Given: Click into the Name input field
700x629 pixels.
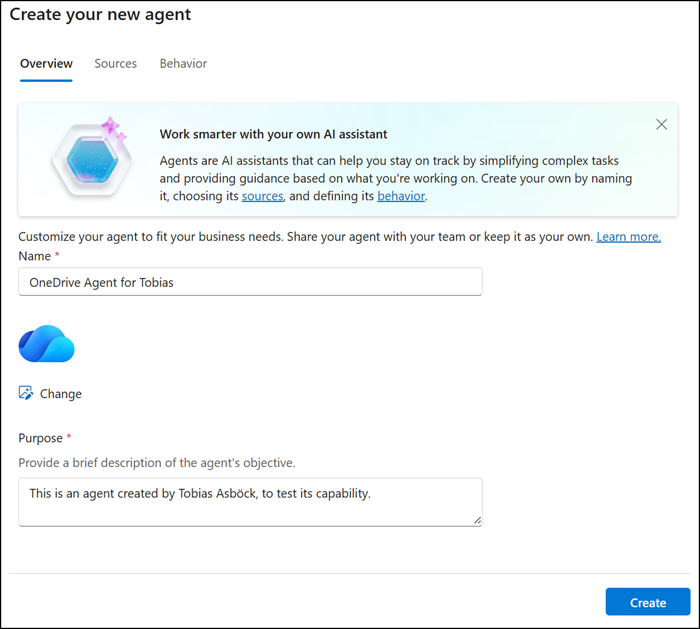Looking at the screenshot, I should 250,282.
